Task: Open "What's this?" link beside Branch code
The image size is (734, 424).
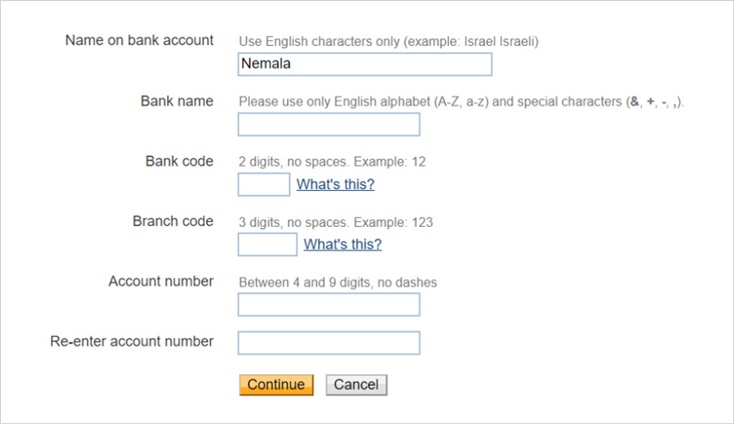Action: 342,244
